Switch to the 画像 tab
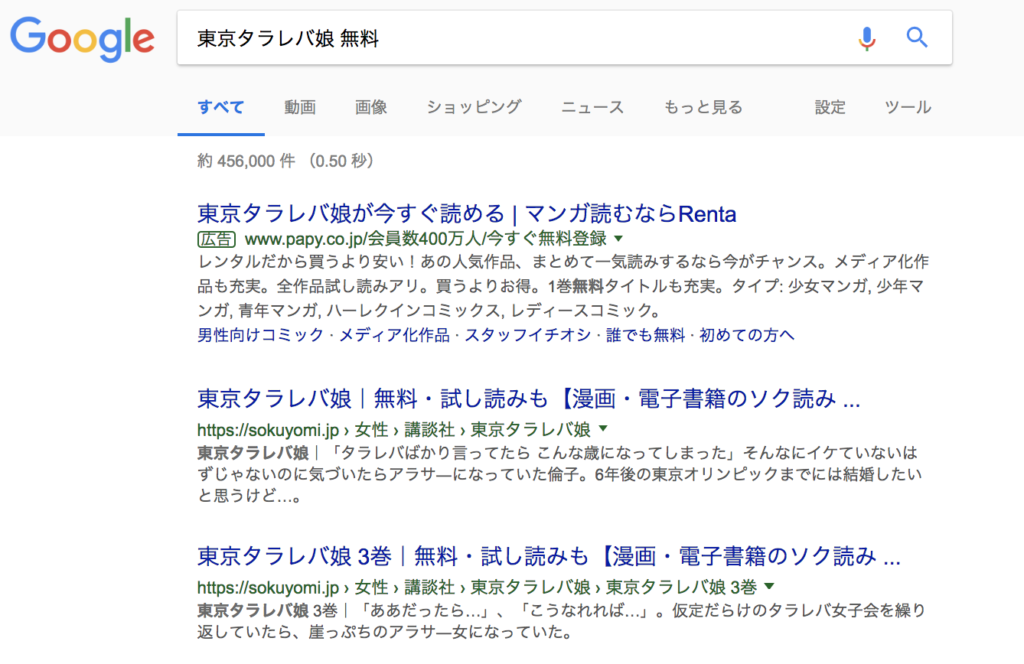 tap(371, 107)
